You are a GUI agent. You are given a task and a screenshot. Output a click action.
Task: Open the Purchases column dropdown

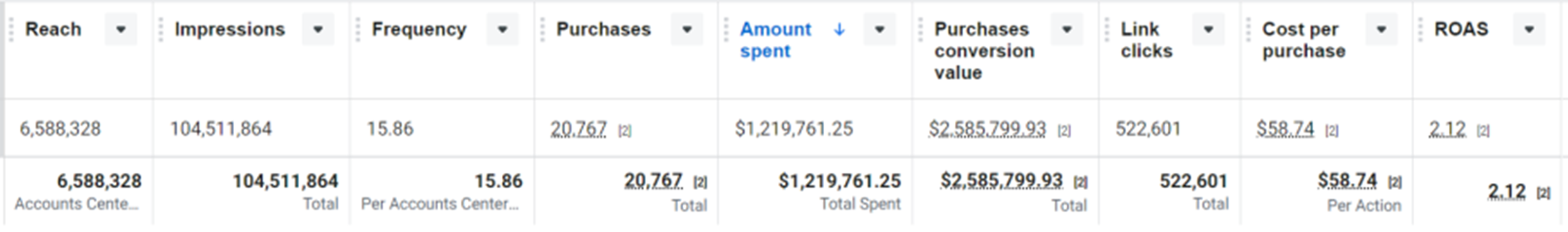[x=687, y=30]
